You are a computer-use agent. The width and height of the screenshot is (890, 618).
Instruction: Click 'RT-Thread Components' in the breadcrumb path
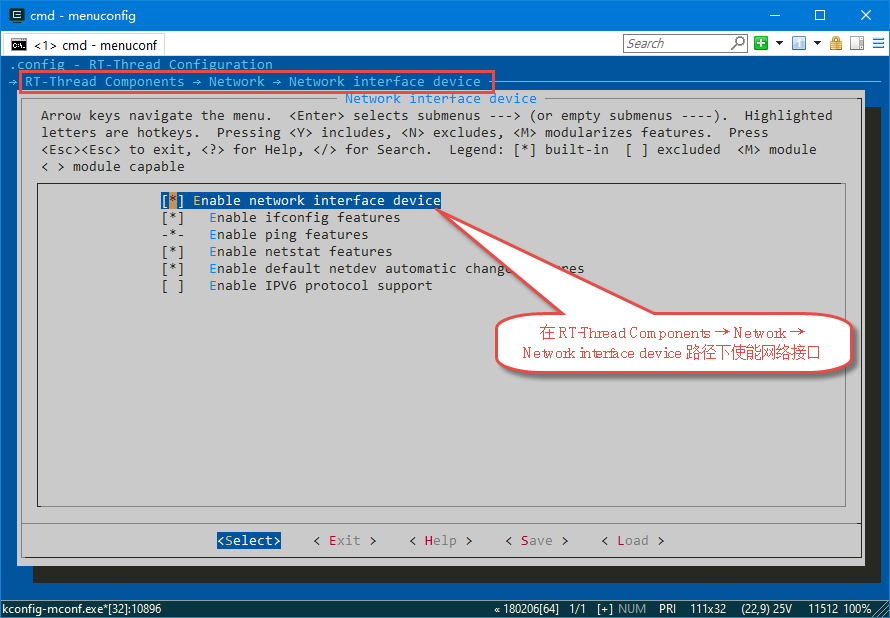104,82
